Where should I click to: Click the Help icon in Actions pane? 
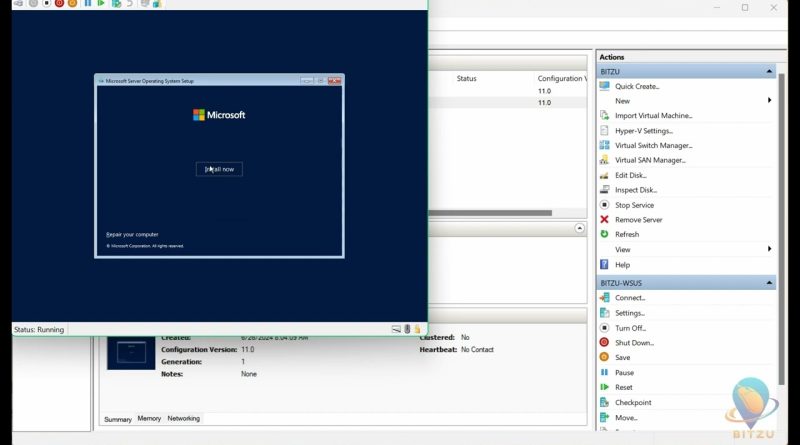click(605, 264)
